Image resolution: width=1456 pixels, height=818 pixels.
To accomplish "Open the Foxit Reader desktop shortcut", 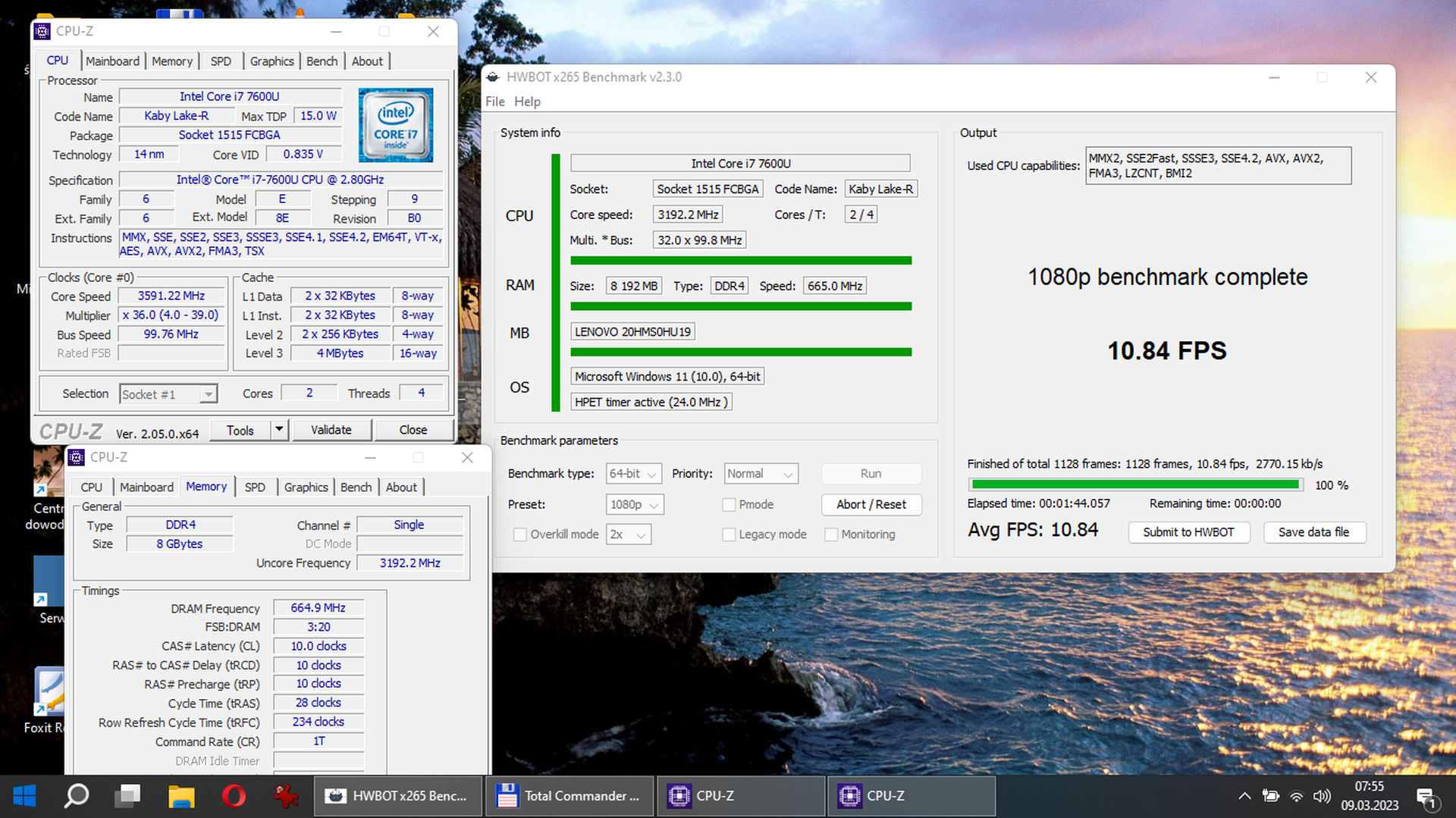I will [x=49, y=701].
